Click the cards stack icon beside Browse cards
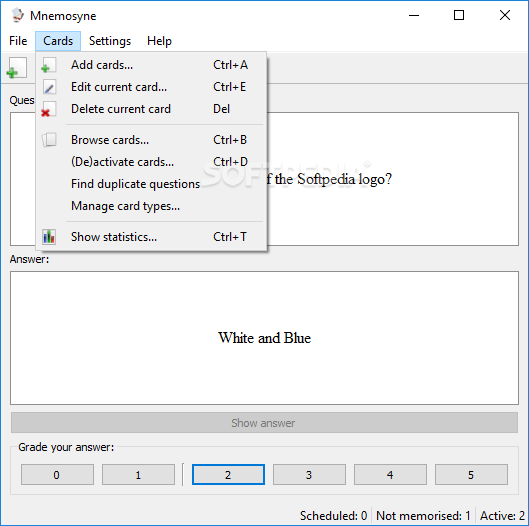Viewport: 529px width, 526px height. tap(49, 140)
